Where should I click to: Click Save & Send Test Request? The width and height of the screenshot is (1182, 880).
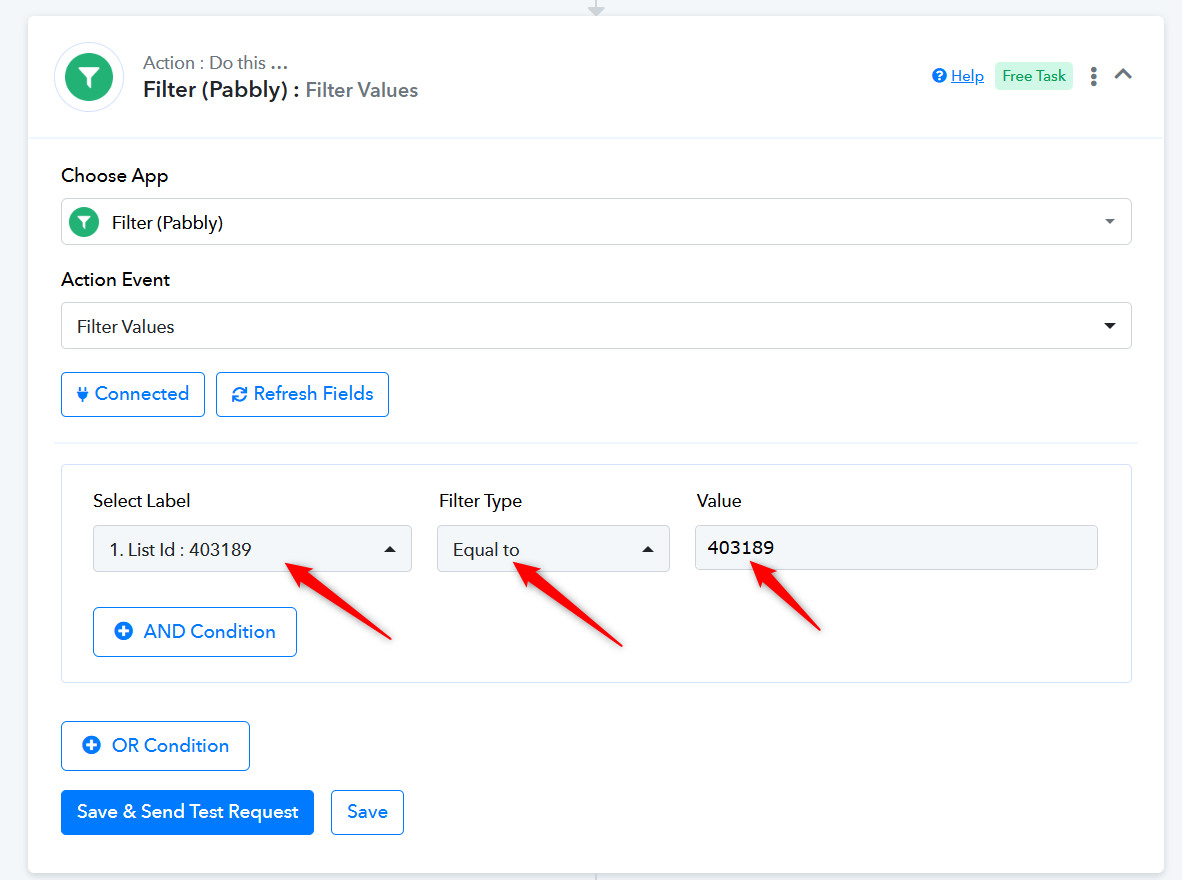pyautogui.click(x=187, y=812)
